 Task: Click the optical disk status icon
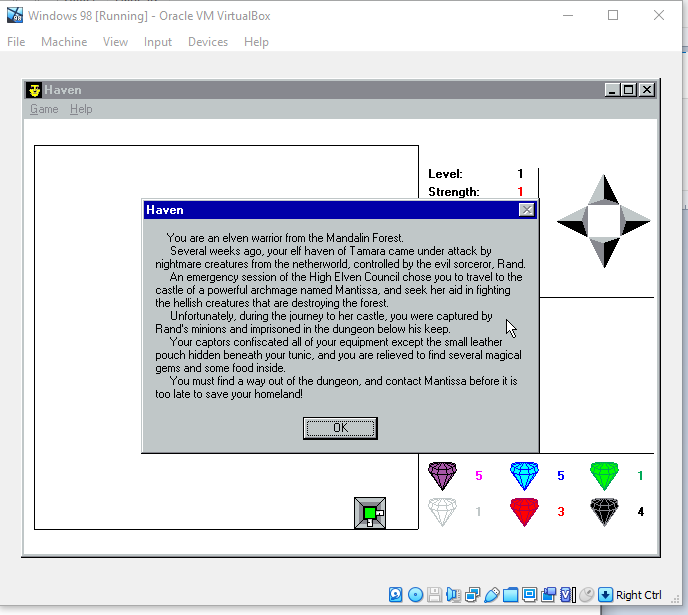(x=415, y=595)
